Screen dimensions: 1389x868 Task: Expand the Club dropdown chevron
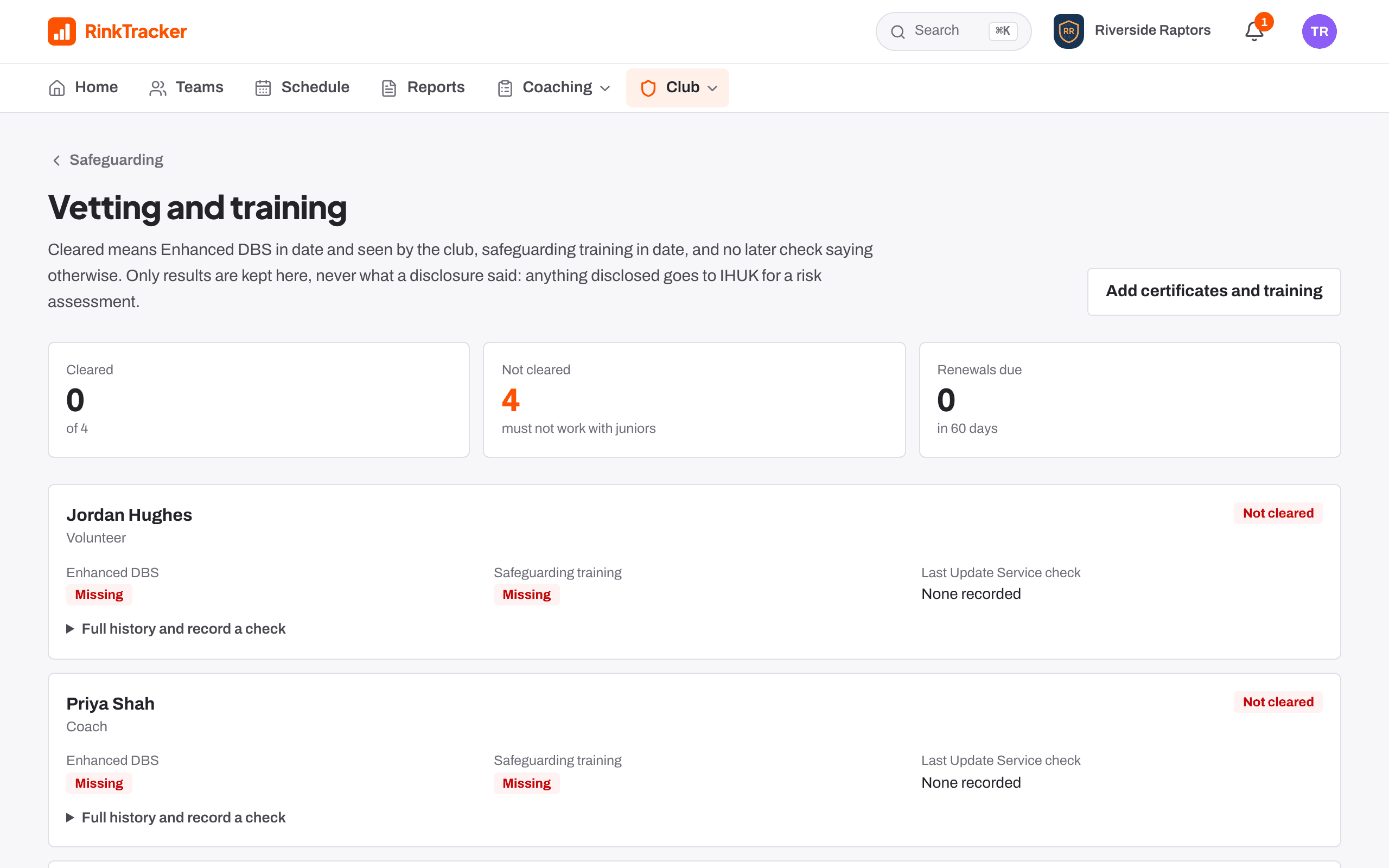click(712, 88)
